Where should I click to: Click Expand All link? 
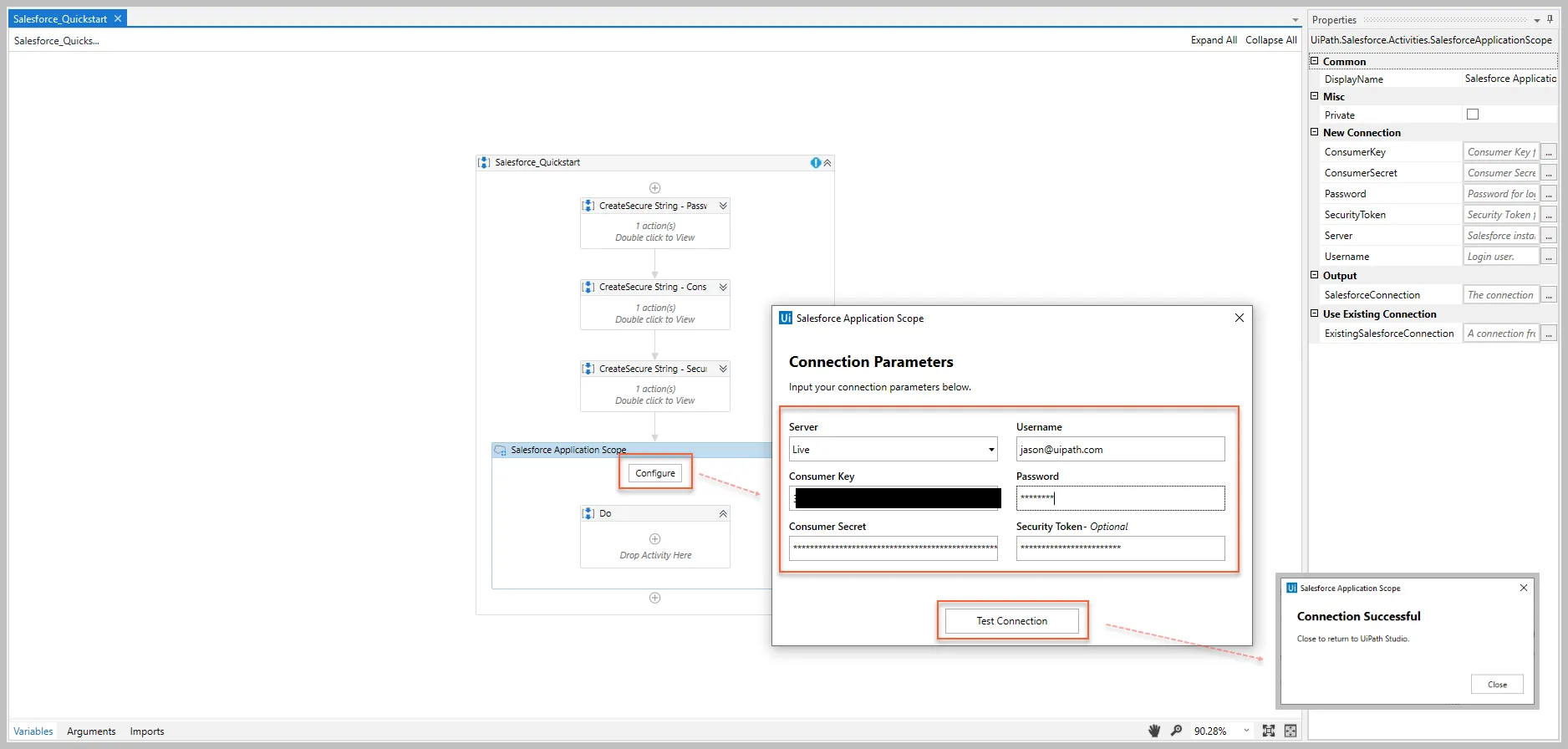[x=1214, y=40]
